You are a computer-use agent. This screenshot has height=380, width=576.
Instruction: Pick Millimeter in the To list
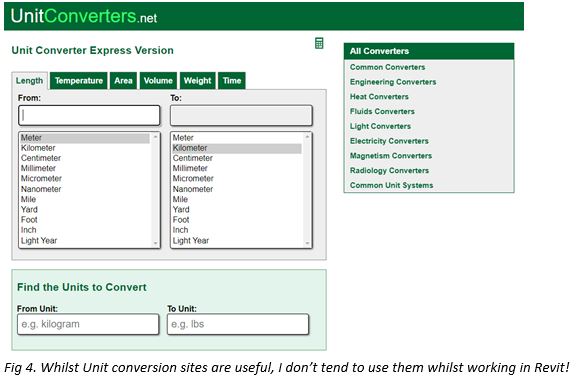click(237, 168)
